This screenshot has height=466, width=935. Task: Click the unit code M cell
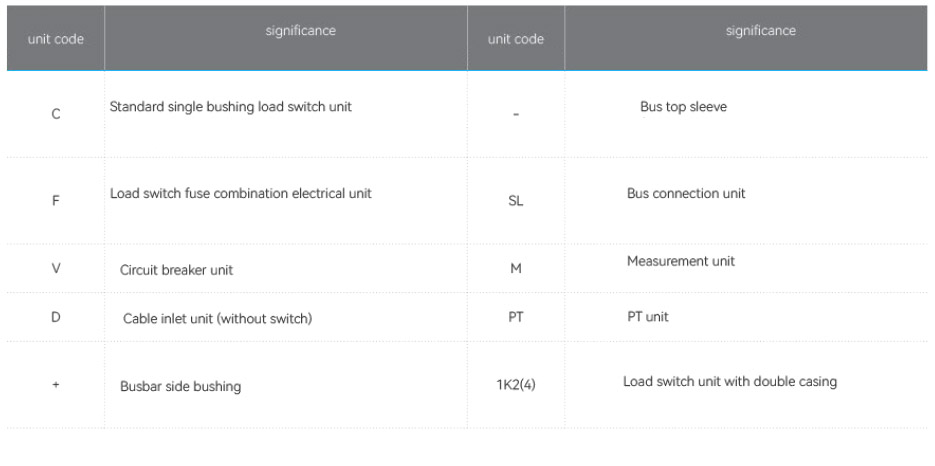coord(515,268)
